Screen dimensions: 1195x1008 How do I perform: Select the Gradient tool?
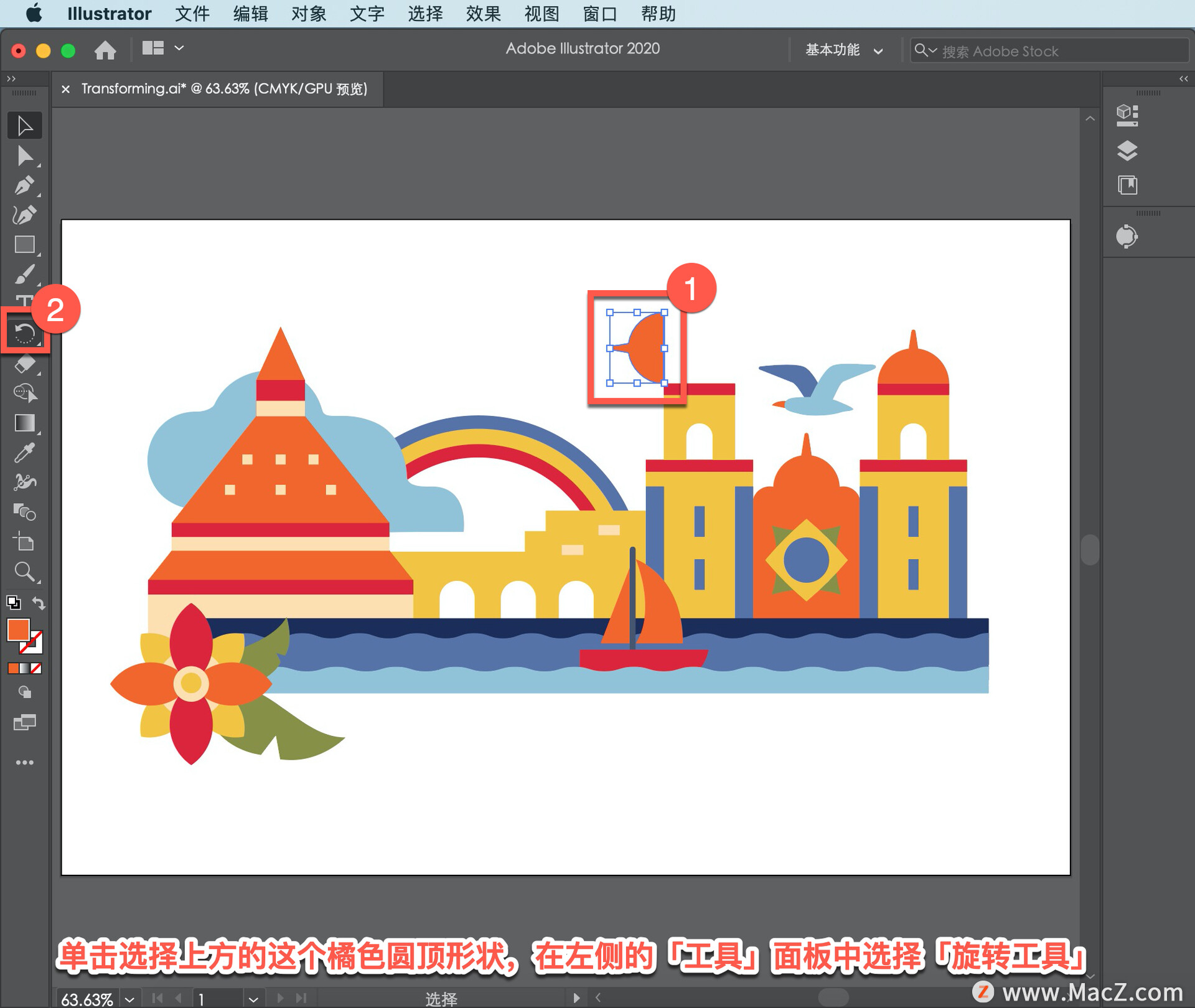[24, 423]
